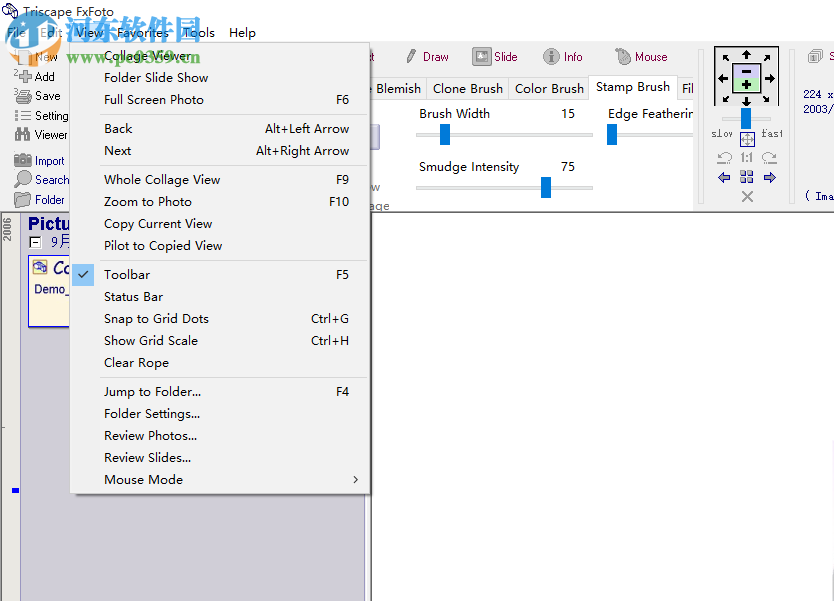Click the stacked pages icon at top right
This screenshot has width=834, height=601.
[815, 56]
